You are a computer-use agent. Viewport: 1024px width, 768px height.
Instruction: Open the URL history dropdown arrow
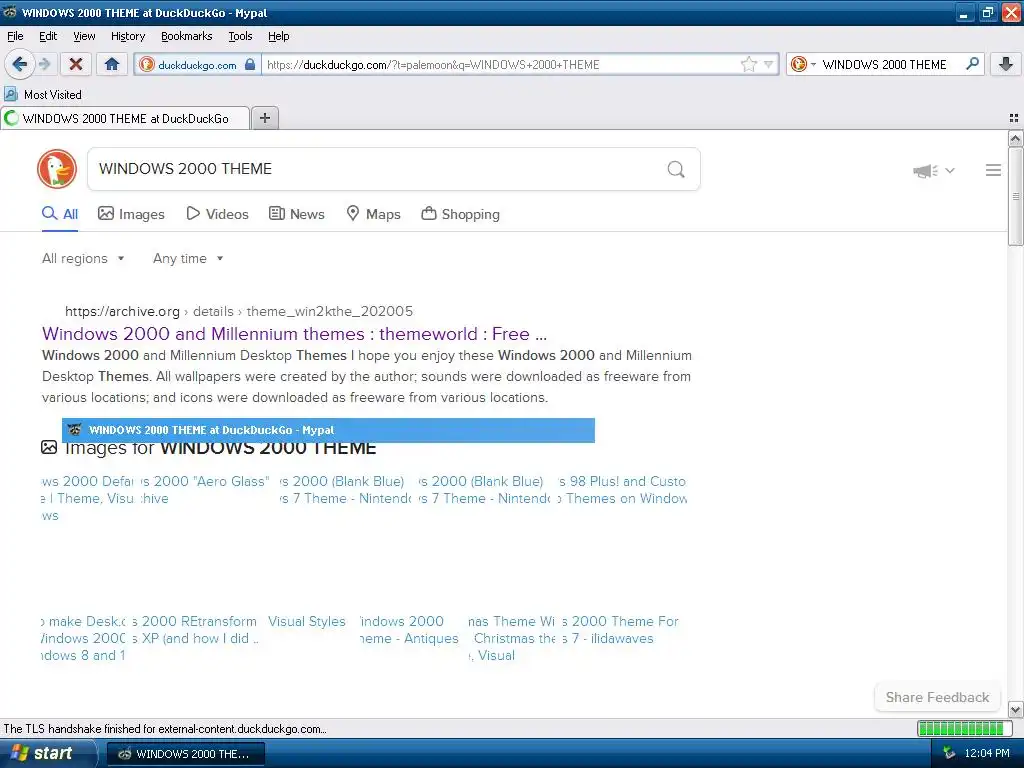[x=769, y=64]
